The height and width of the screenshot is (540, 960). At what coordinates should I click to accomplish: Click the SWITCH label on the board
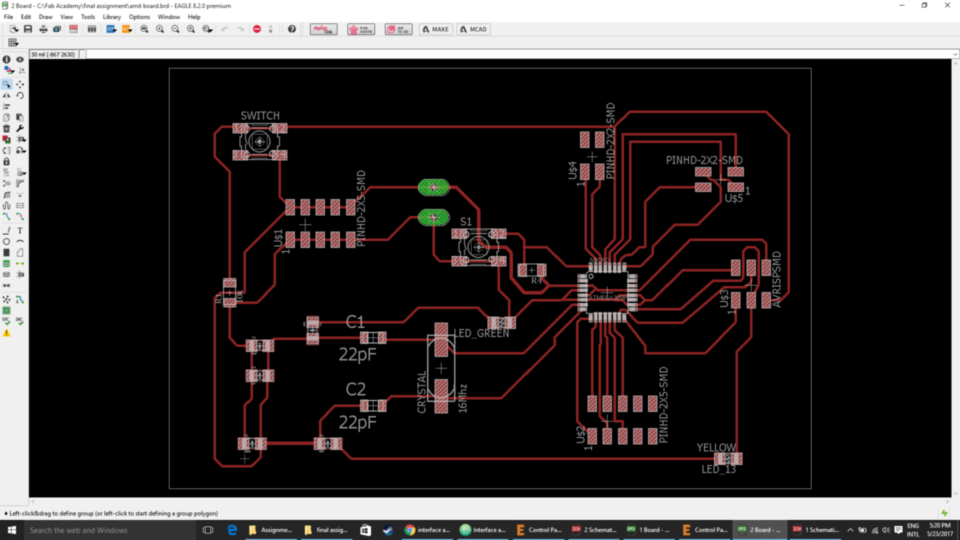click(x=260, y=116)
